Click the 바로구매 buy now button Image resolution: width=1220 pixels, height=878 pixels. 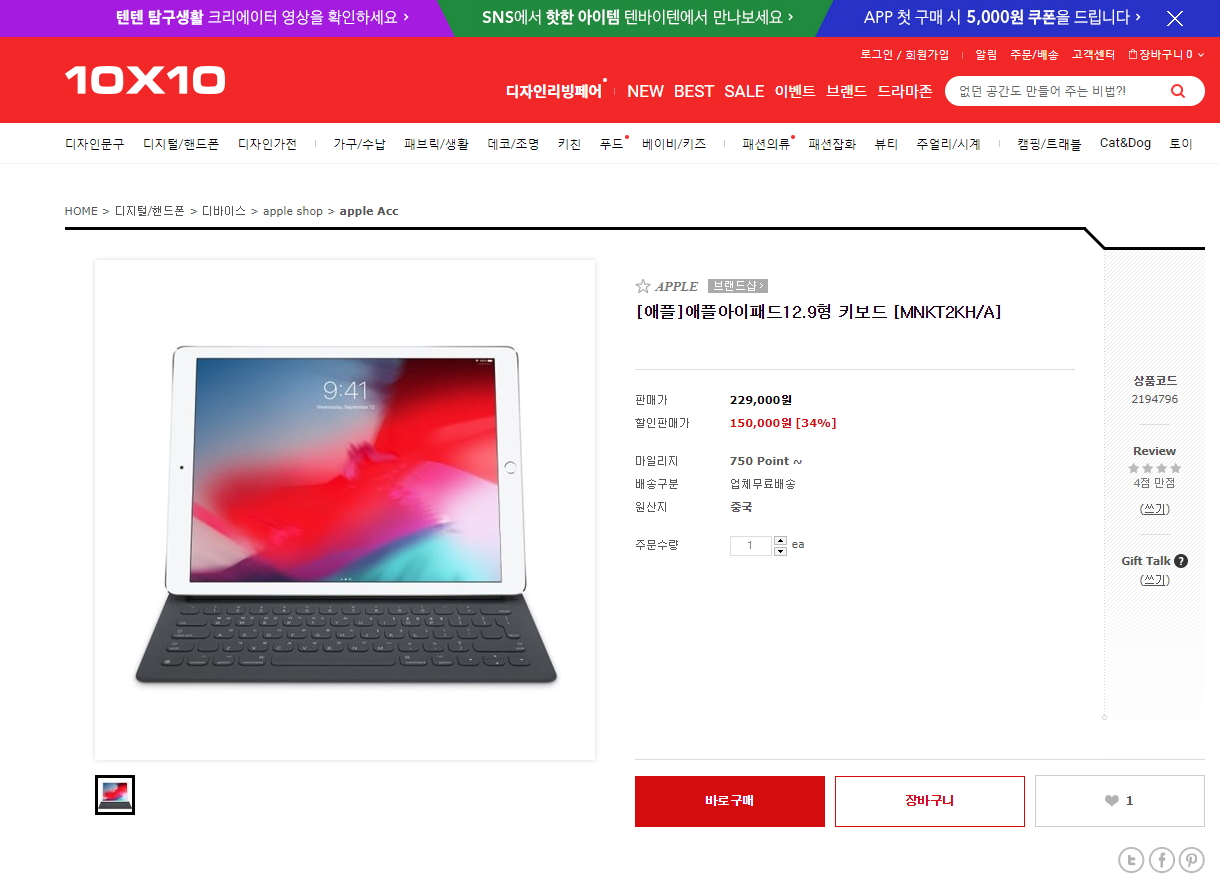coord(730,801)
